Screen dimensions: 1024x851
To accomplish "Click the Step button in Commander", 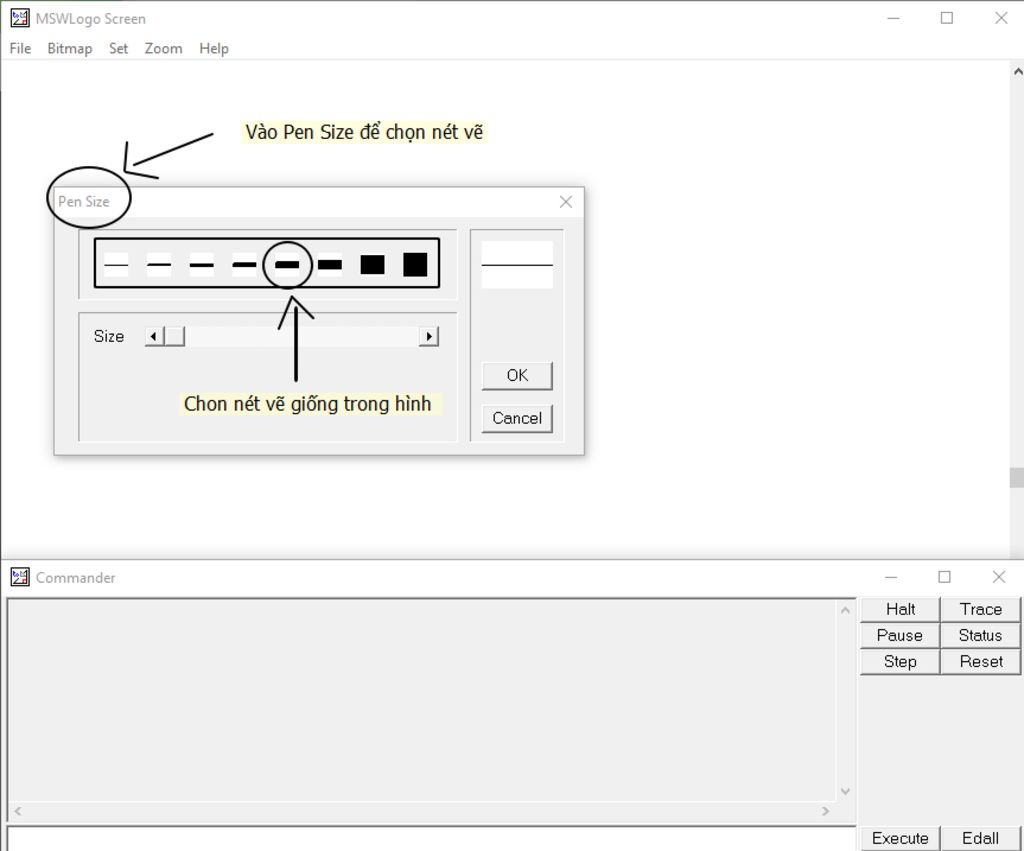I will (x=900, y=662).
